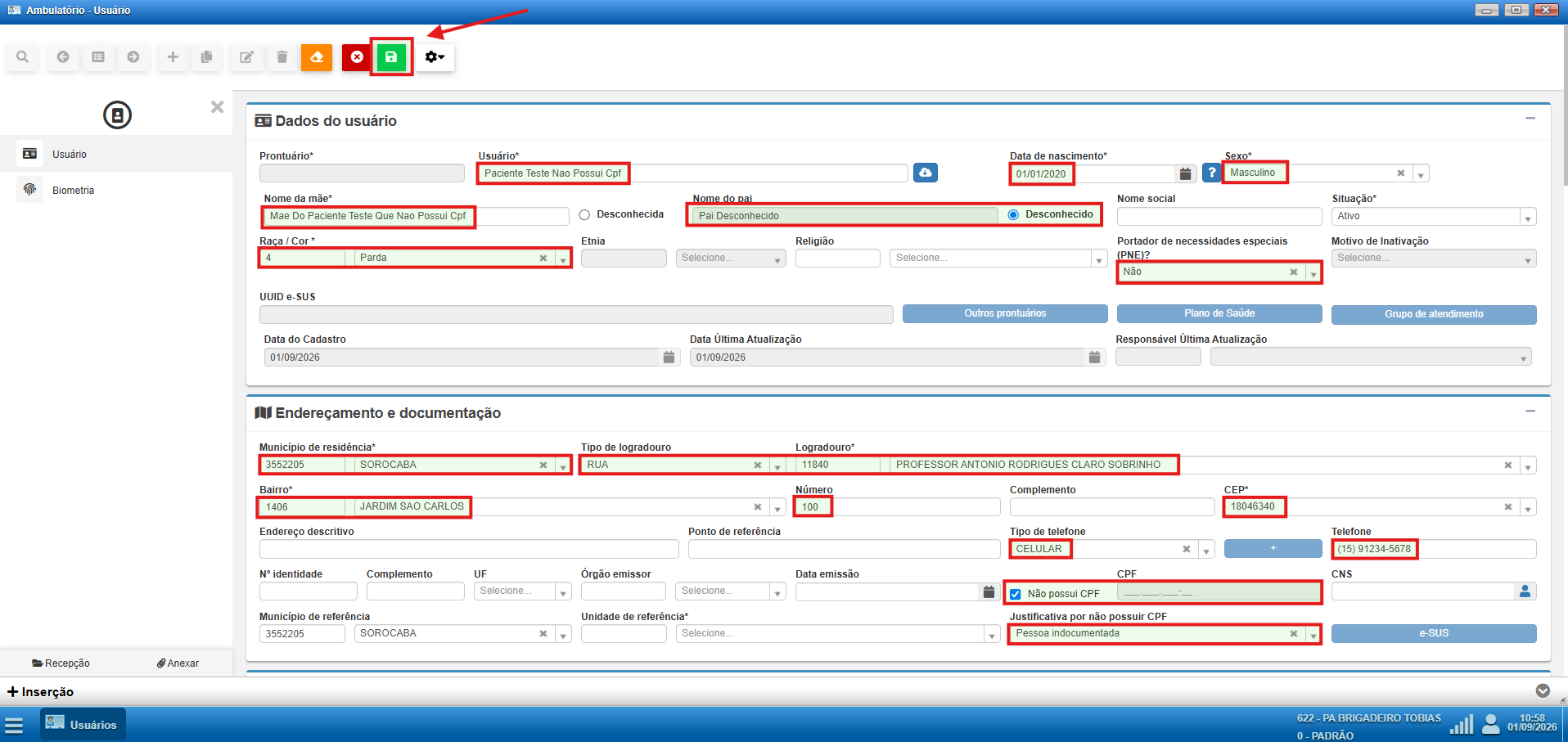The width and height of the screenshot is (1568, 742).
Task: Click the blue question mark help icon
Action: [1212, 173]
